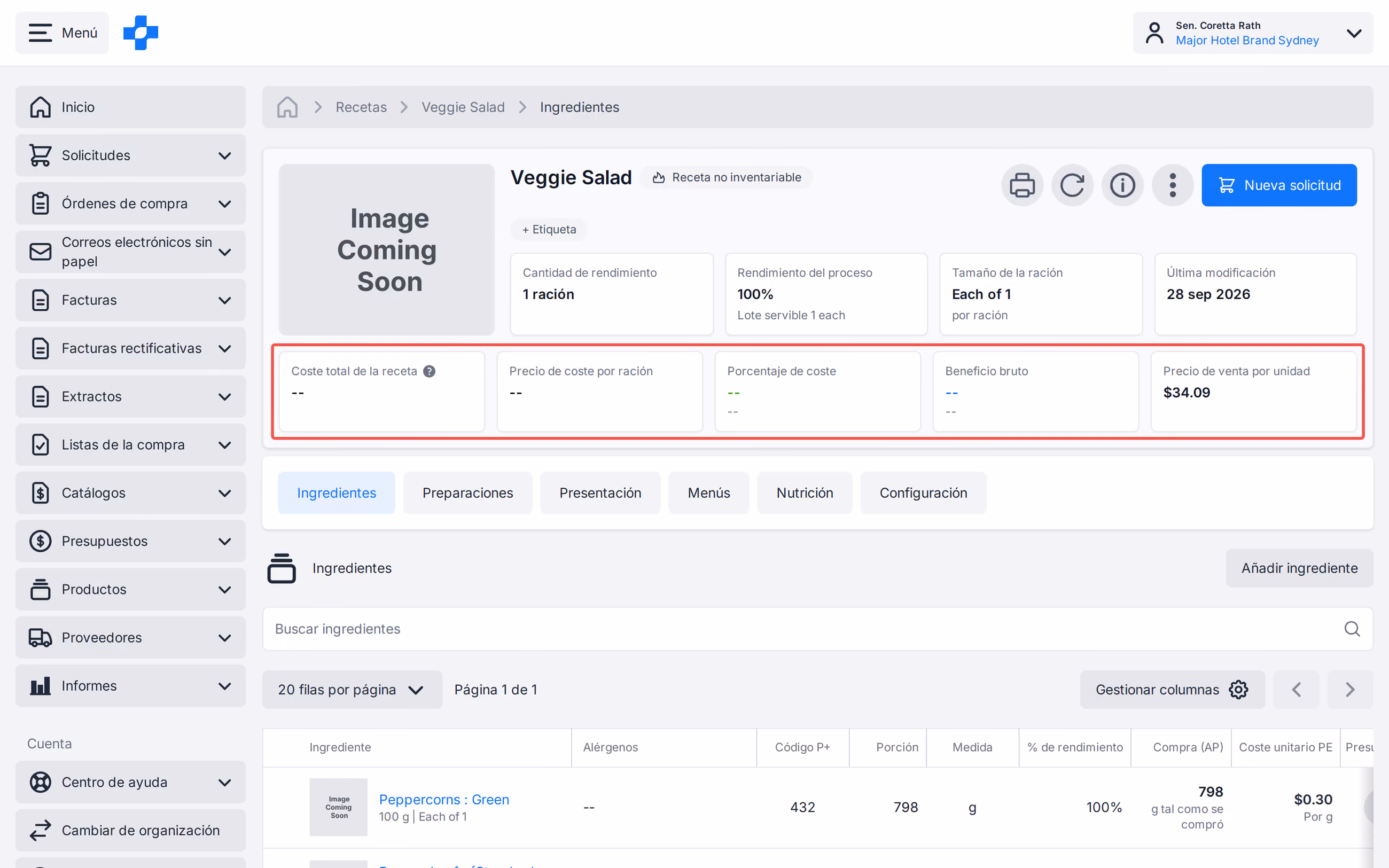Image resolution: width=1389 pixels, height=868 pixels.
Task: Open the Menú hamburger button
Action: pos(63,33)
